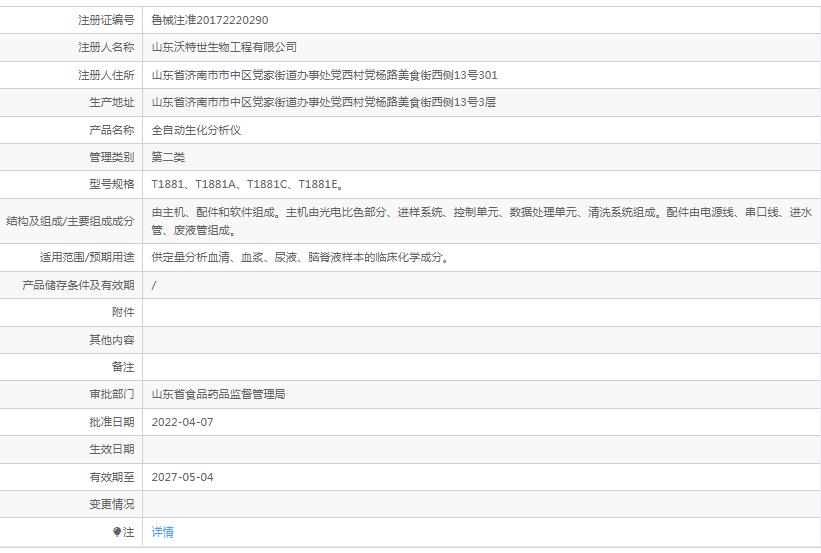Click the 产品名称 label
The image size is (821, 553).
point(112,130)
